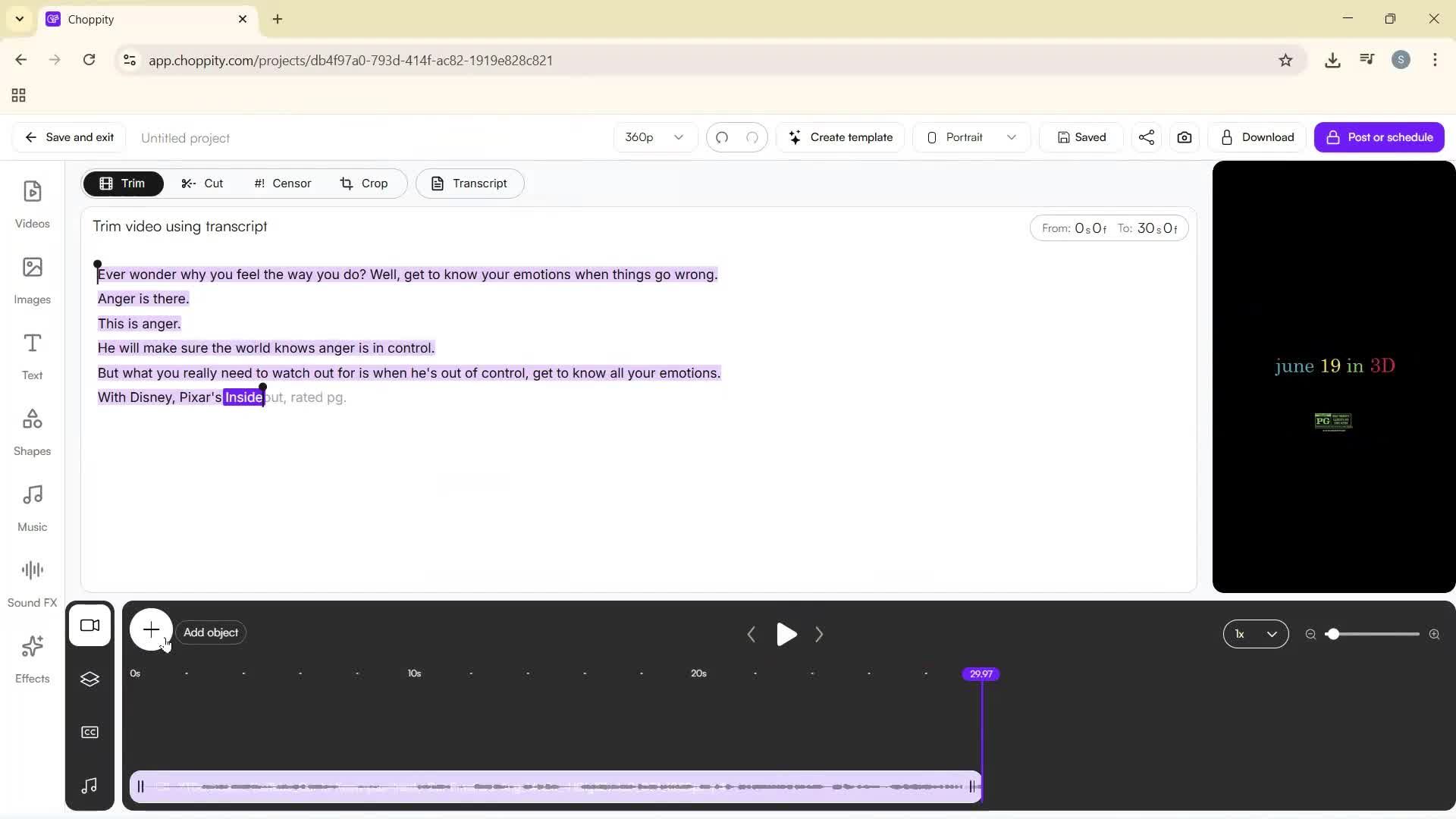This screenshot has width=1456, height=819.
Task: Open the Layers icon in the timeline sidebar
Action: pyautogui.click(x=90, y=679)
